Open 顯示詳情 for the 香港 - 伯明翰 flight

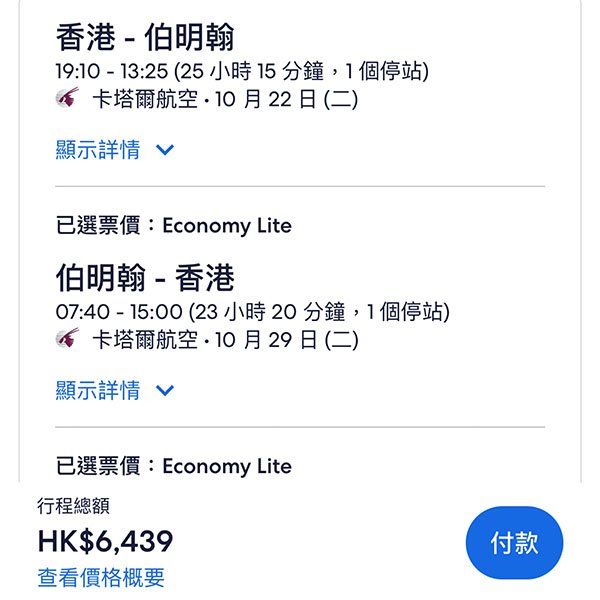[x=98, y=150]
